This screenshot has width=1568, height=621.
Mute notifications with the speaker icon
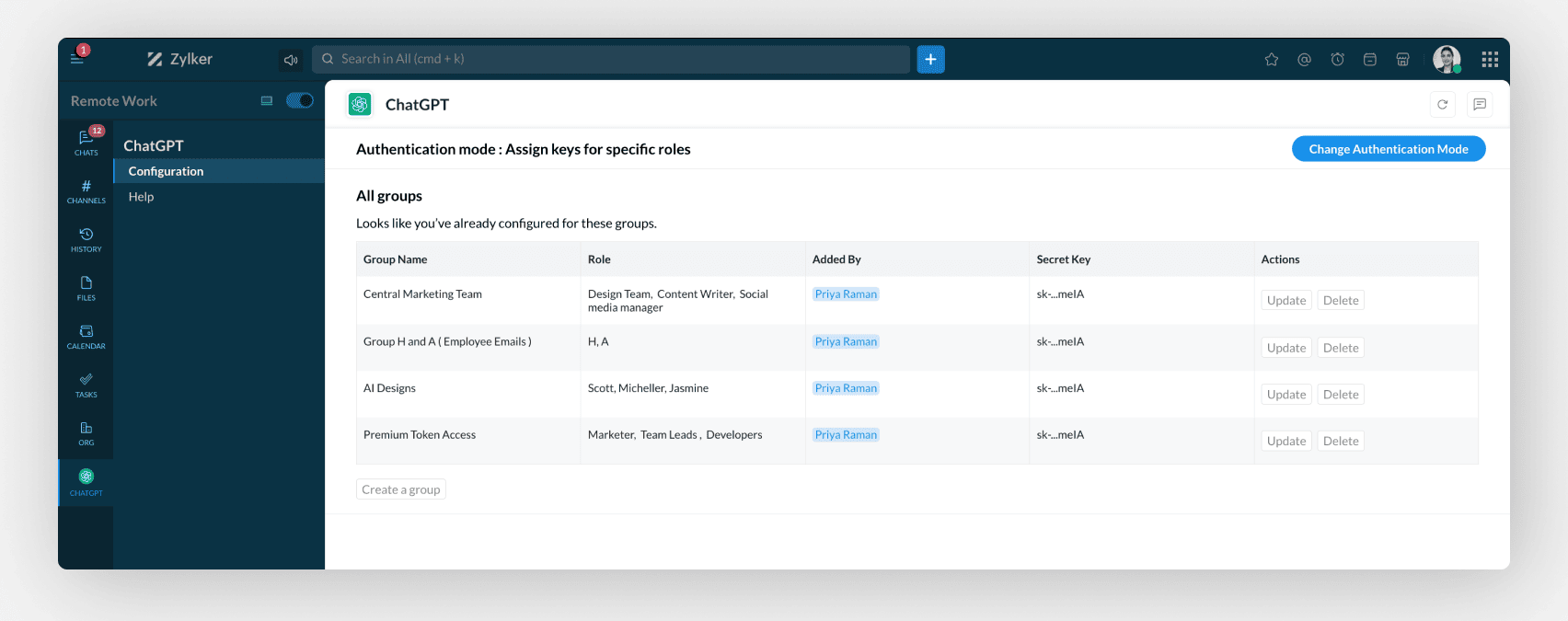point(291,60)
